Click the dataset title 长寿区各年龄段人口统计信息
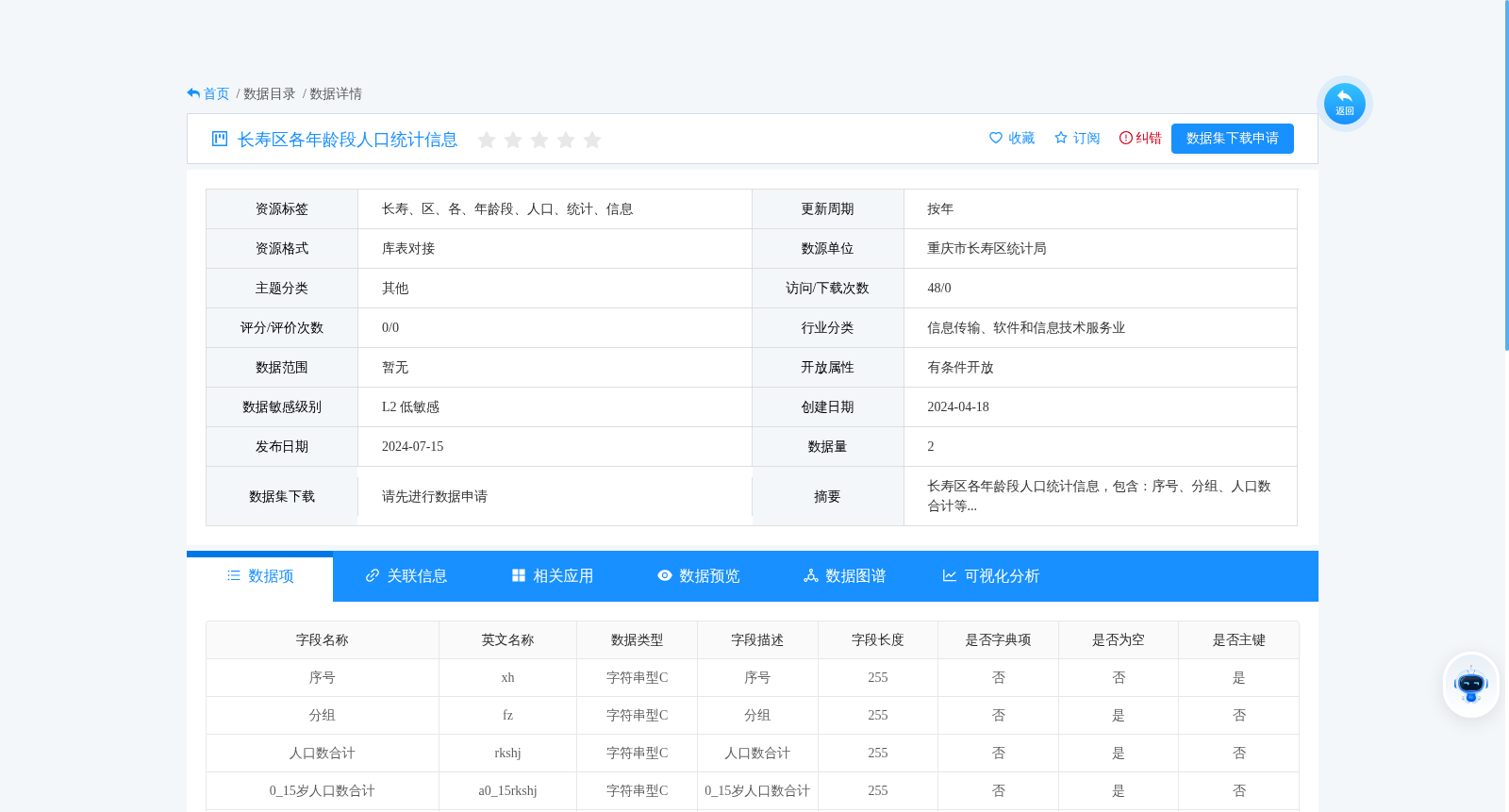Screen dimensions: 1509x812 coord(348,140)
